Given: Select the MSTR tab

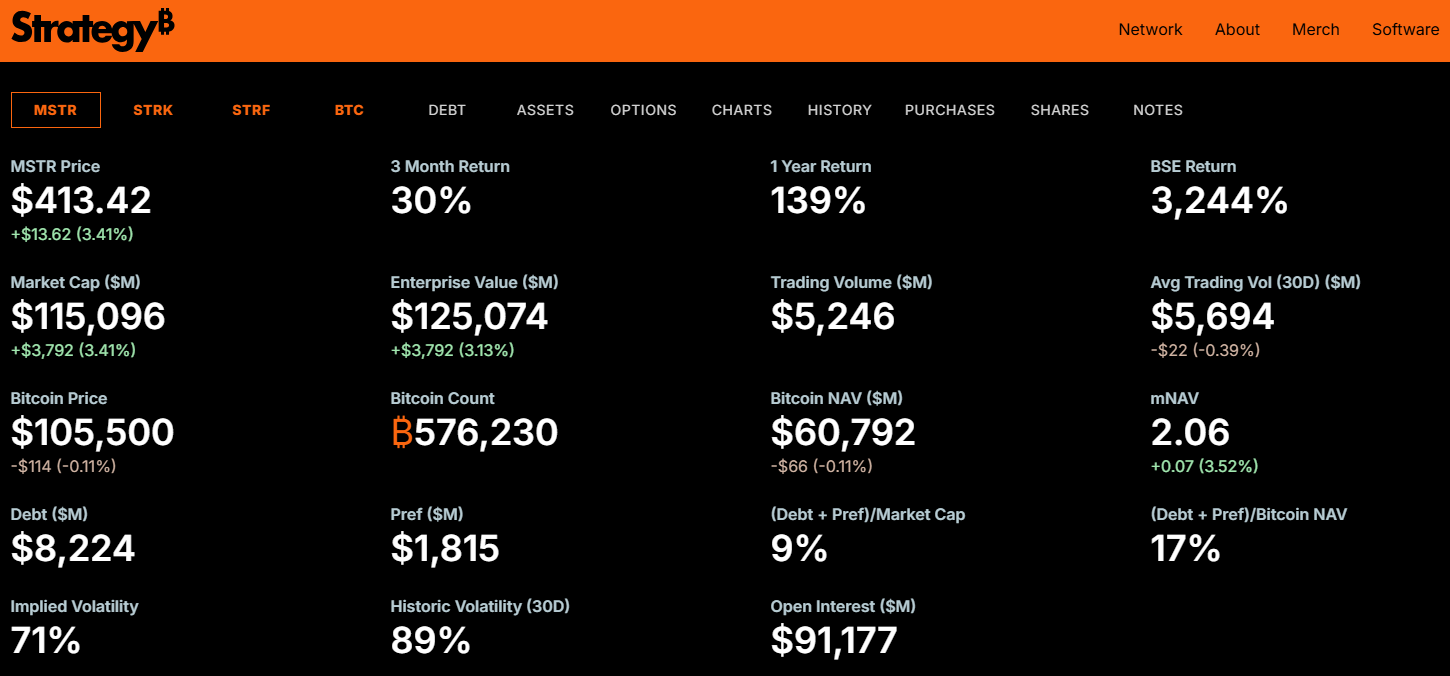Looking at the screenshot, I should pos(56,110).
